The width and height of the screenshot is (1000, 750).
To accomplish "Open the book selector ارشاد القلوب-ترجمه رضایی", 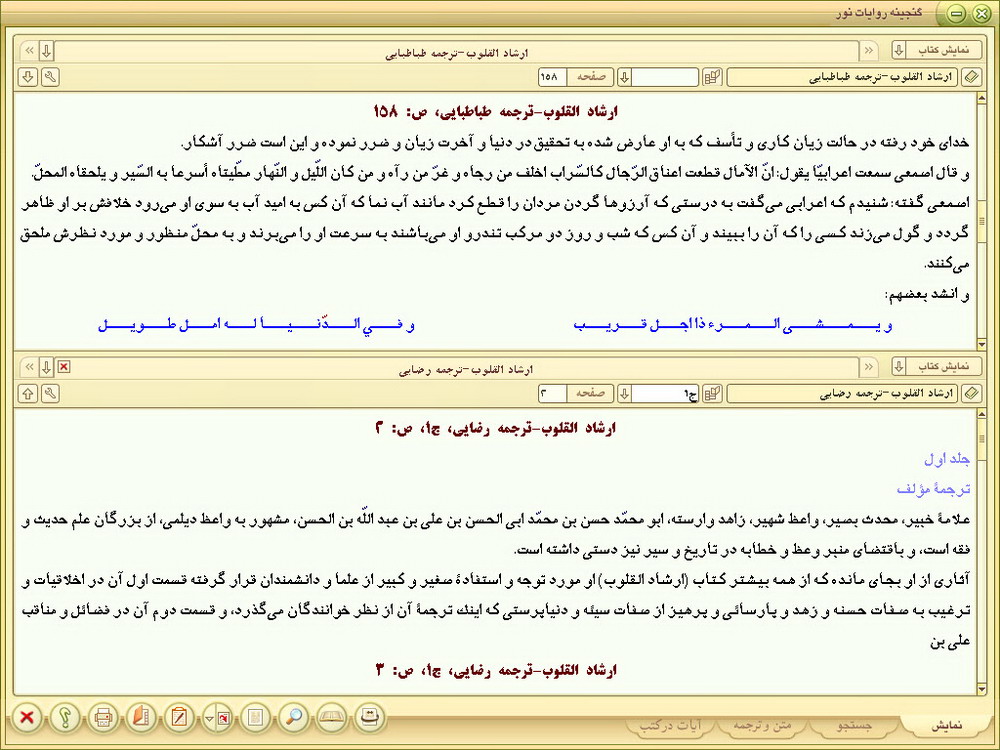I will click(x=842, y=393).
